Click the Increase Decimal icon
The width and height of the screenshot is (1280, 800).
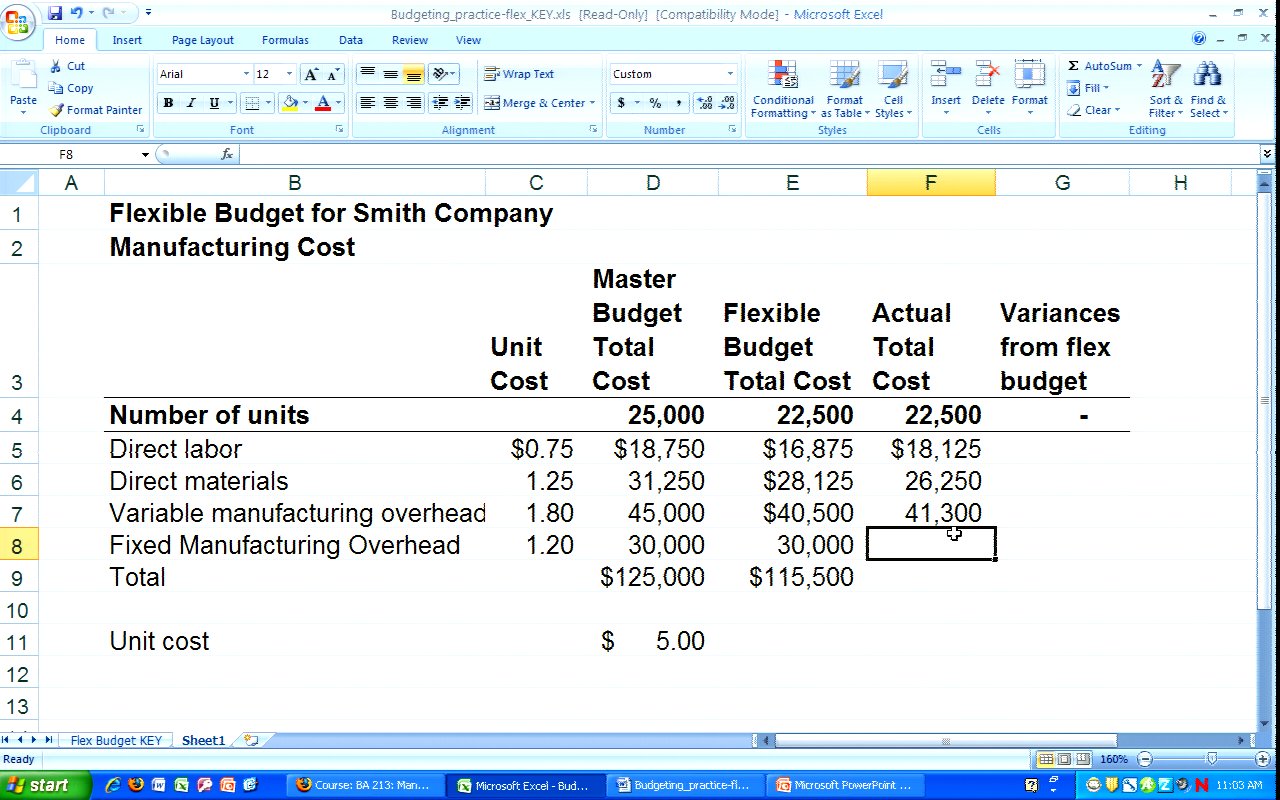(704, 103)
